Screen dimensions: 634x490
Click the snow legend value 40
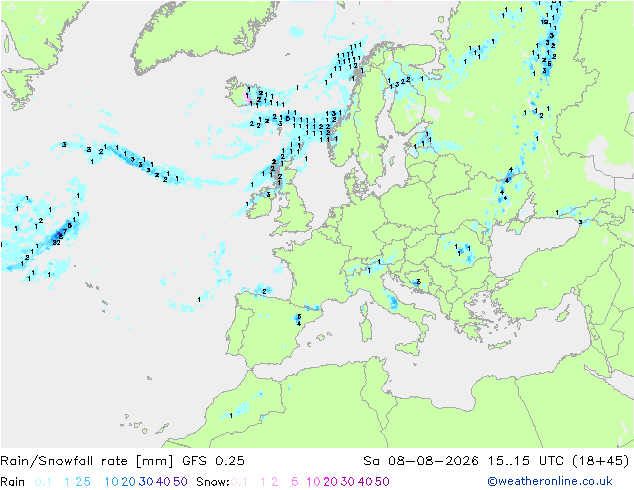click(x=365, y=482)
